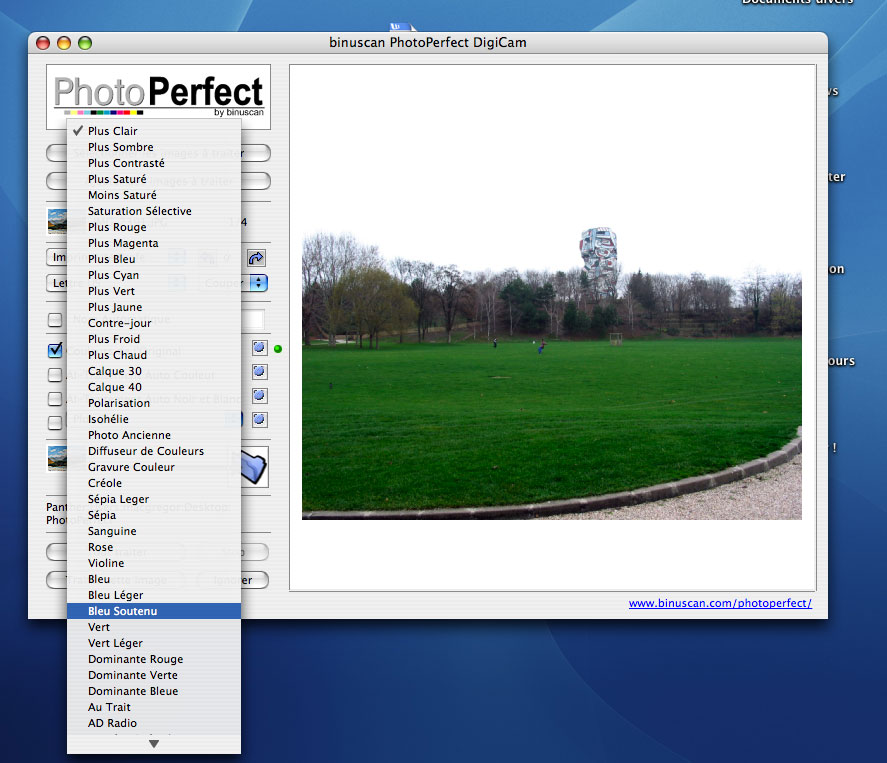Image resolution: width=887 pixels, height=763 pixels.
Task: Choose the Plus Vert entry
Action: pyautogui.click(x=154, y=291)
